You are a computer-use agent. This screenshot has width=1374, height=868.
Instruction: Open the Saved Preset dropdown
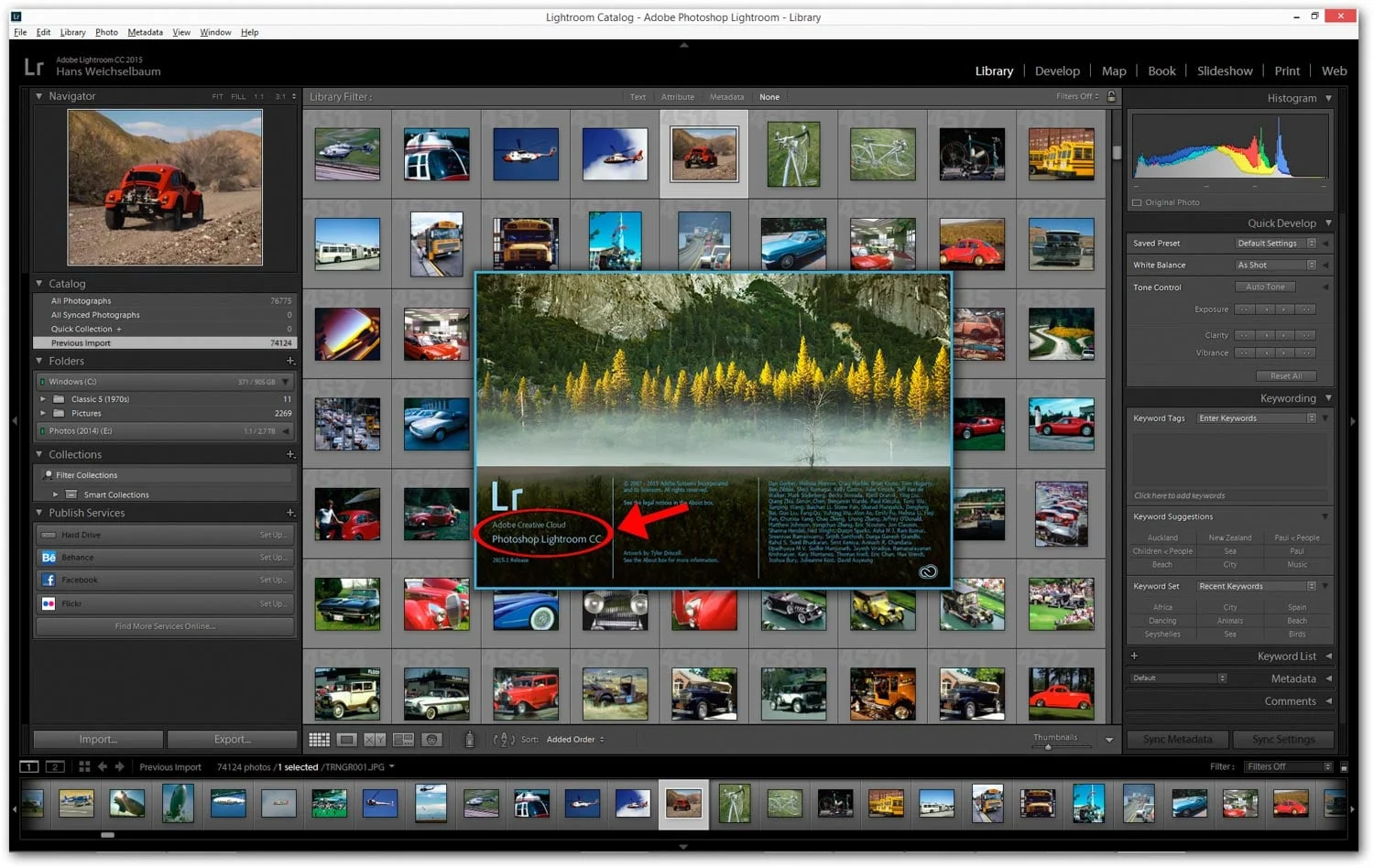(x=1276, y=244)
